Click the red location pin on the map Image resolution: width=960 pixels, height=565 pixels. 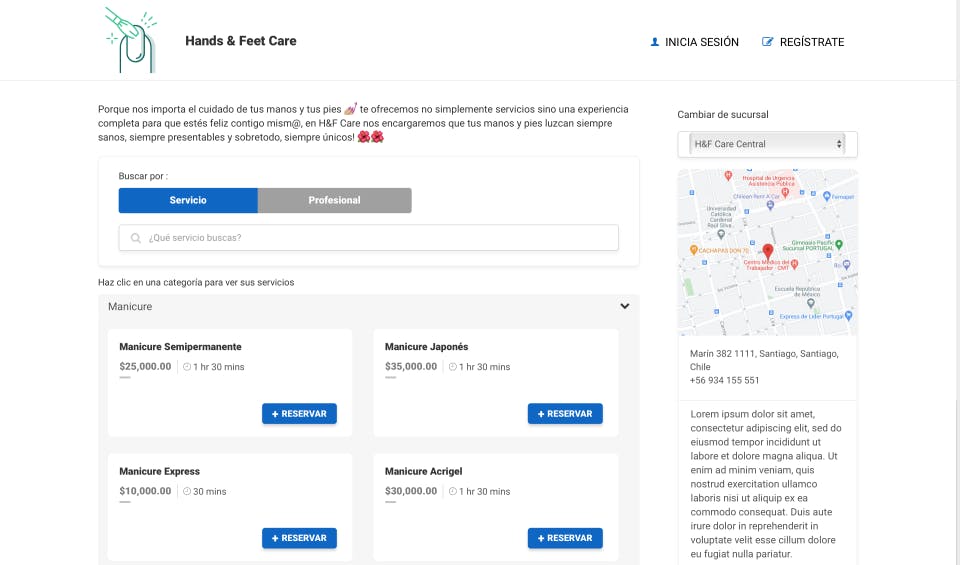coord(768,251)
